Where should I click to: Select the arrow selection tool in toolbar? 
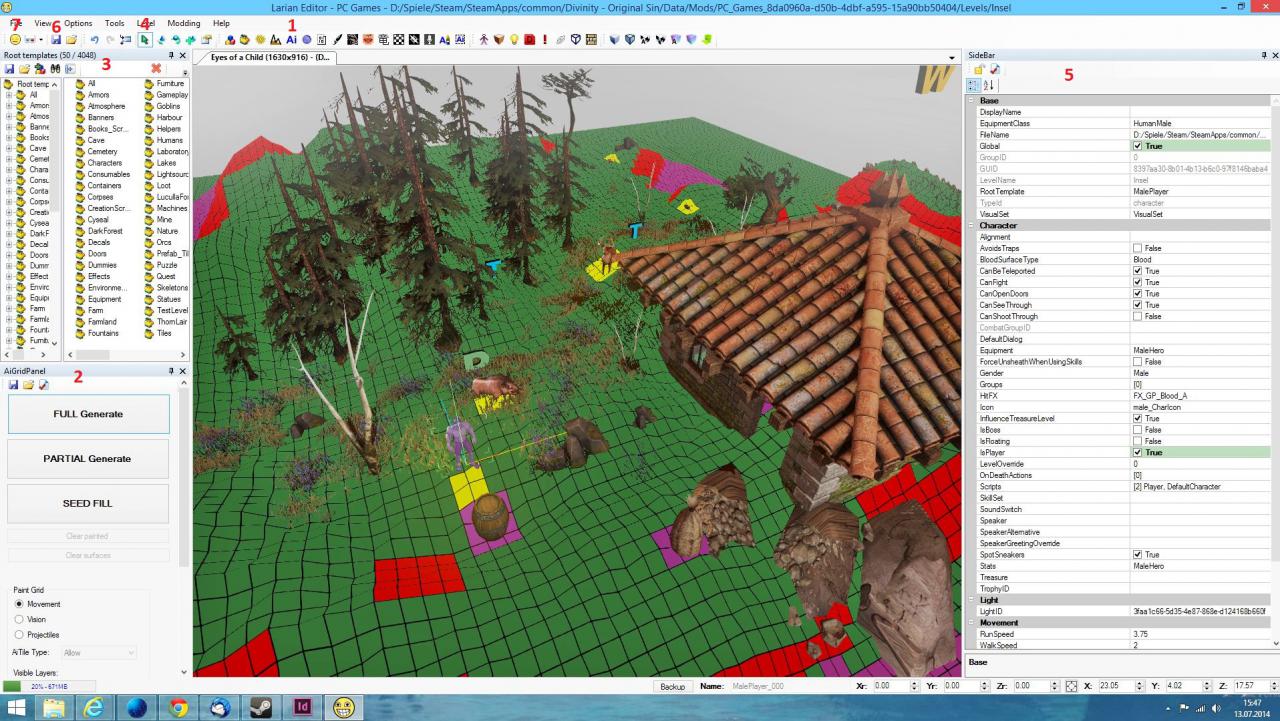coord(145,39)
